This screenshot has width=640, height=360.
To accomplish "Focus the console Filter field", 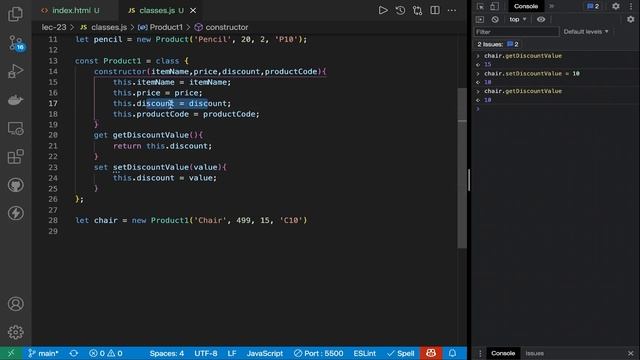I will point(516,32).
